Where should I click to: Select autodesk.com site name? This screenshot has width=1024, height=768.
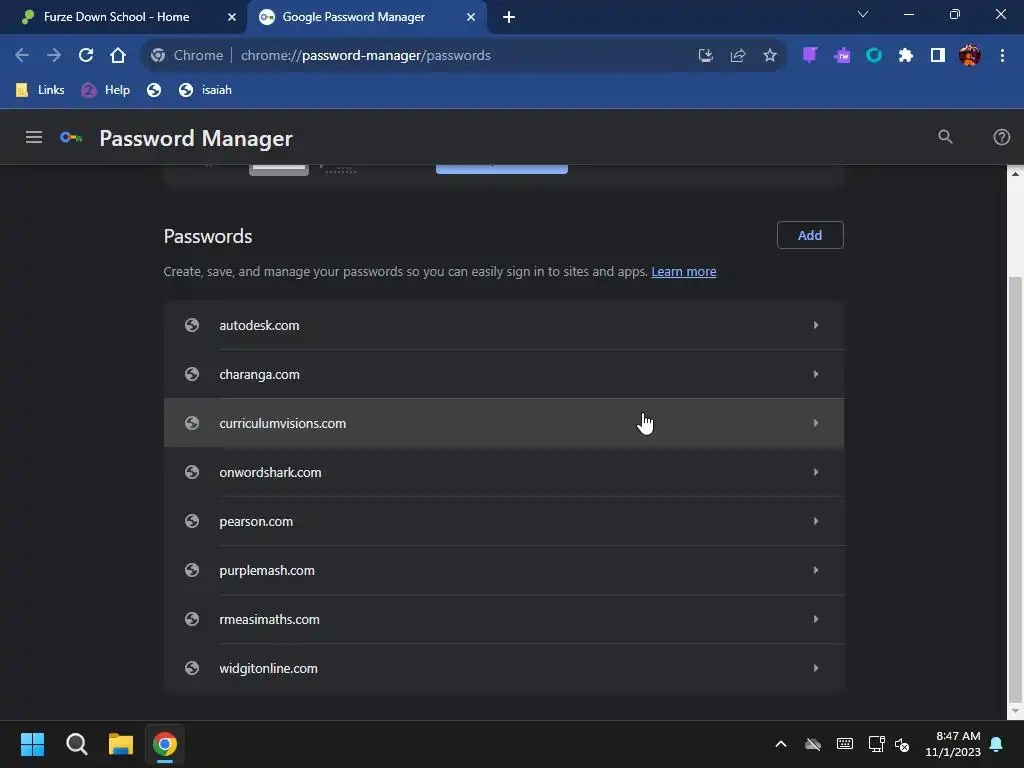coord(259,325)
